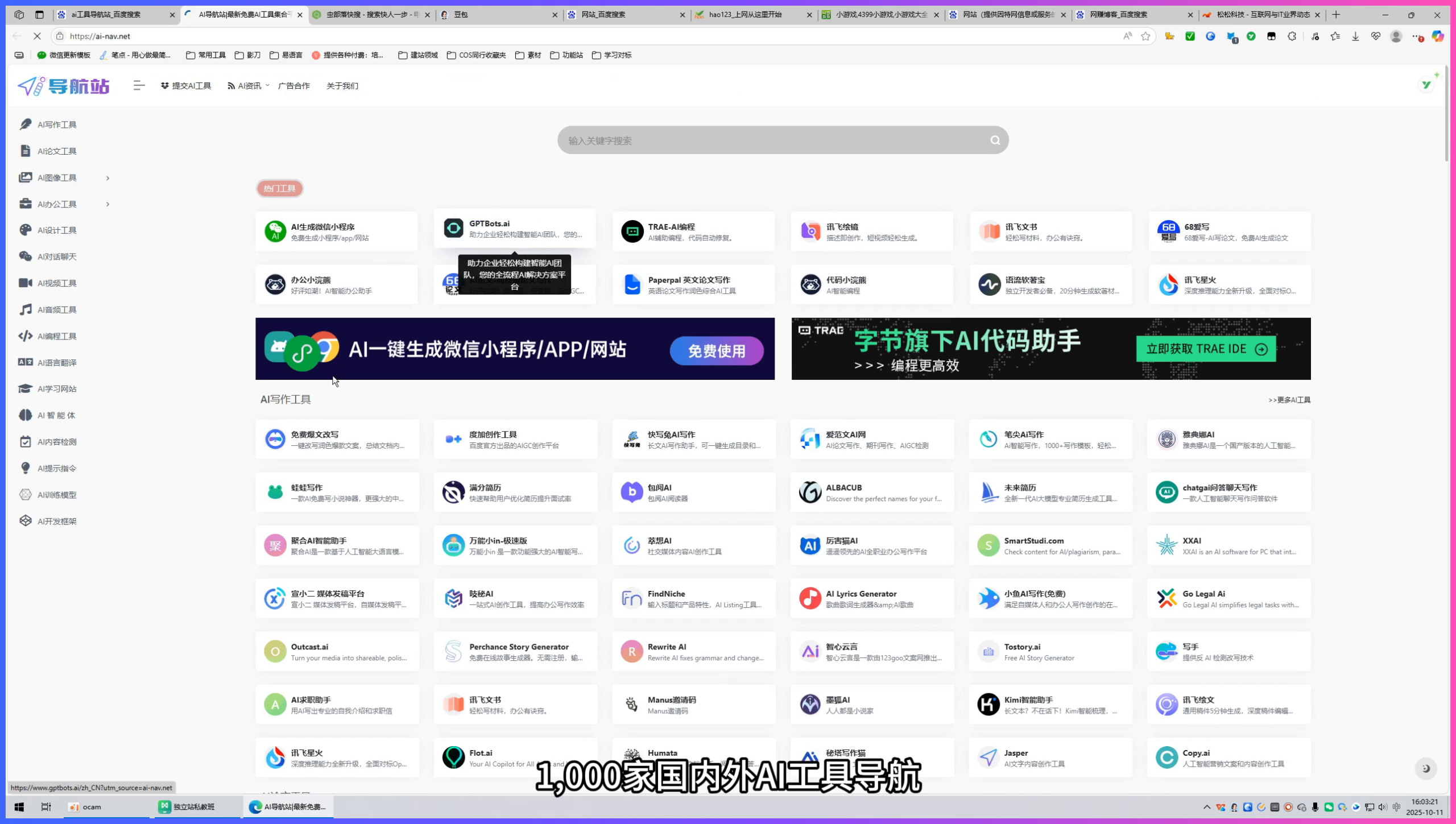Screen dimensions: 1456x824
Task: Open the Rewrite AI tool card
Action: pos(694,652)
